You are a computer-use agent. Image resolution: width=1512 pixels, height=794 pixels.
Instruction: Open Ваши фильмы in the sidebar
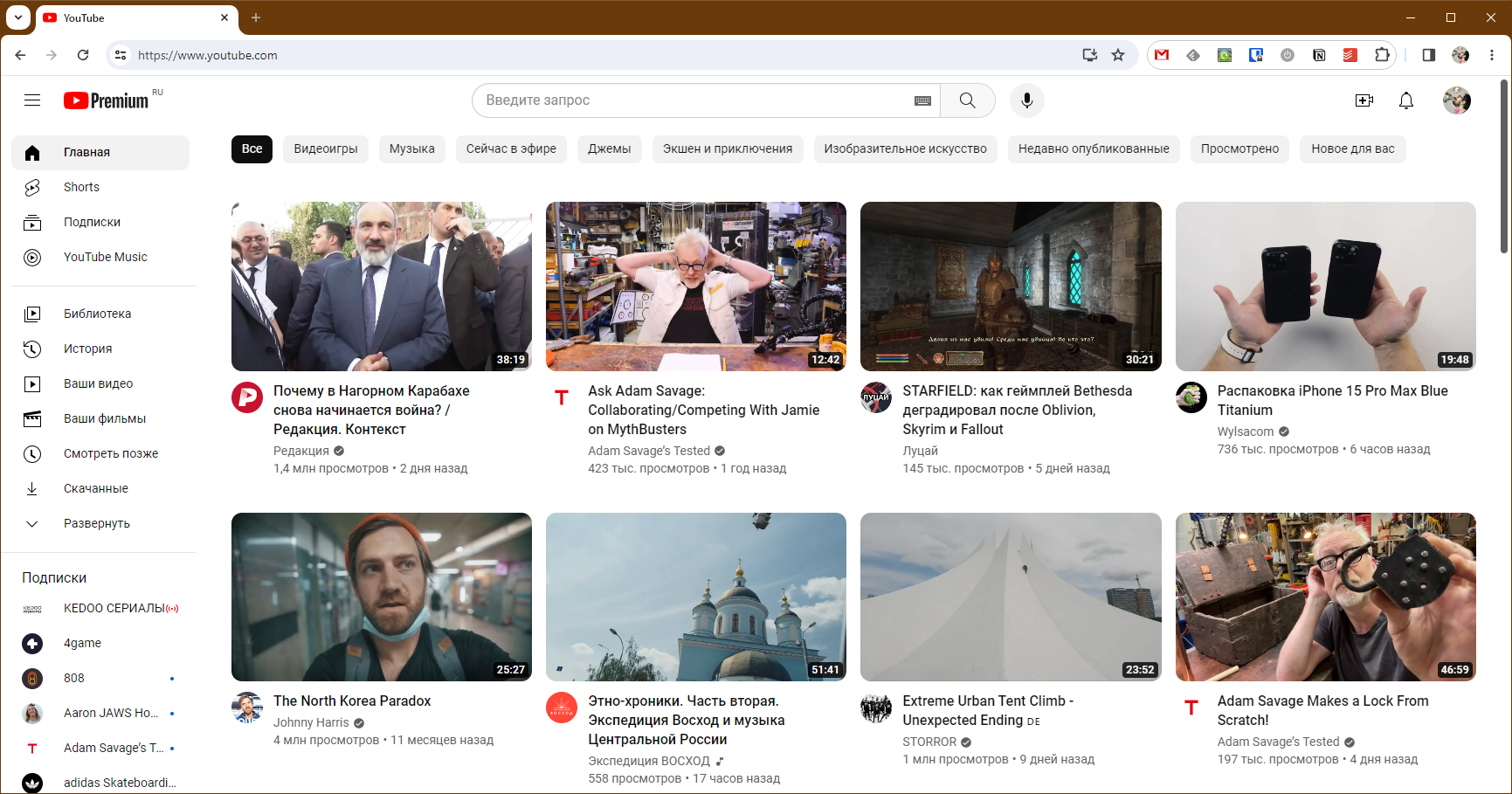tap(100, 418)
